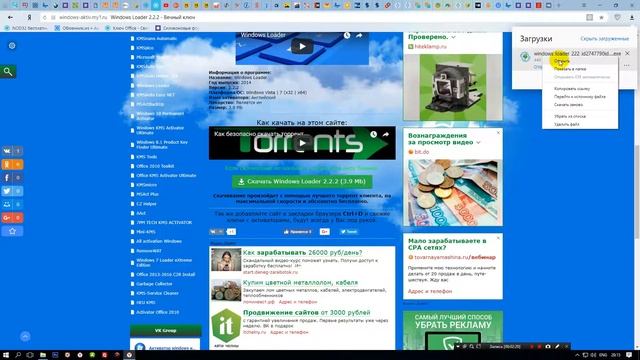Open 'Activator Office 2016' sidebar link
640x360 pixels.
(x=158, y=312)
